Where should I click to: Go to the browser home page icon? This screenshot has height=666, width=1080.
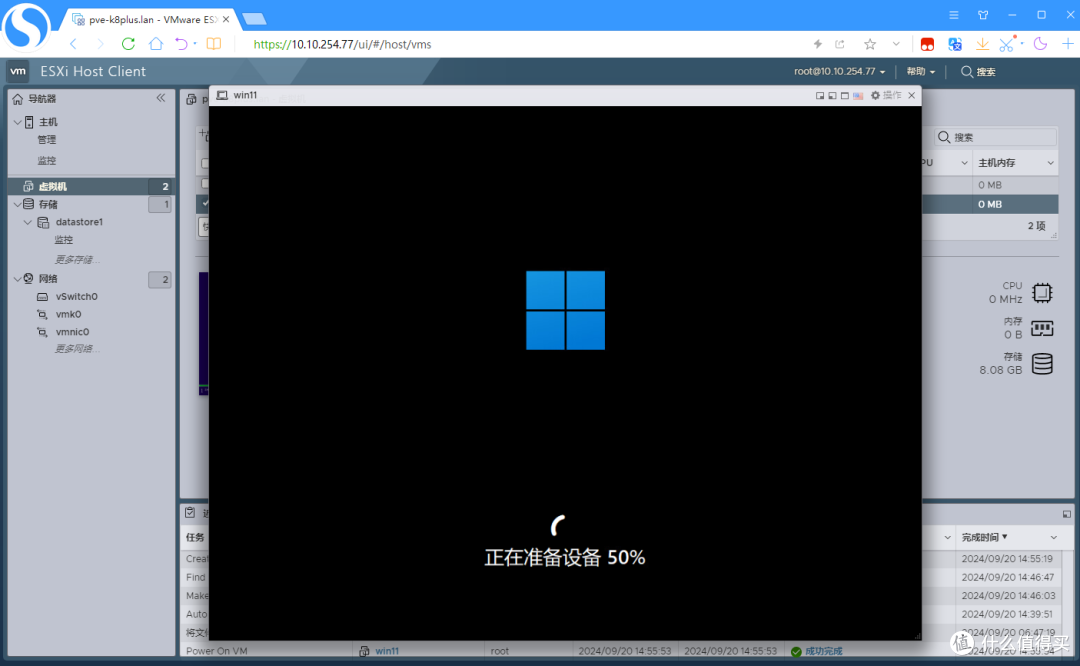(x=156, y=44)
